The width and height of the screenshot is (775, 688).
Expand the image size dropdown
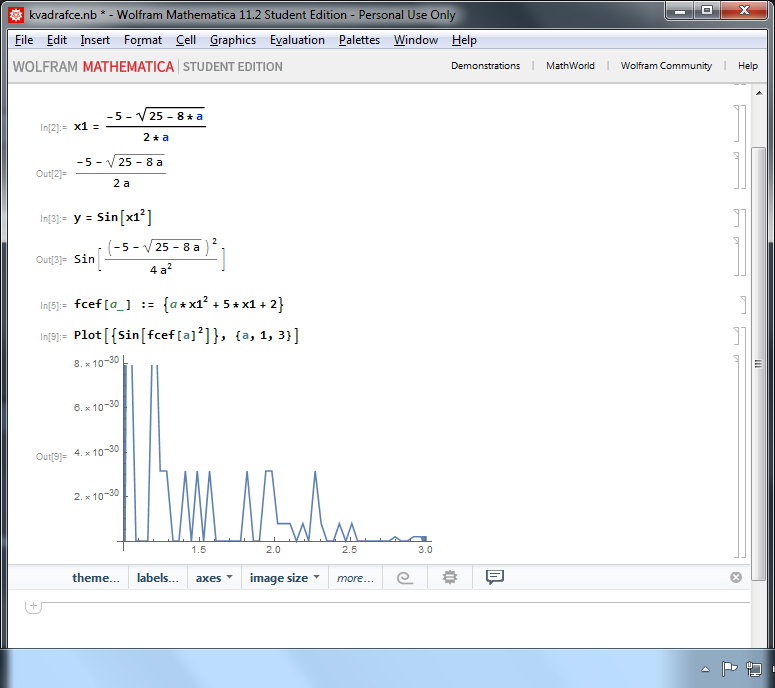click(x=285, y=578)
